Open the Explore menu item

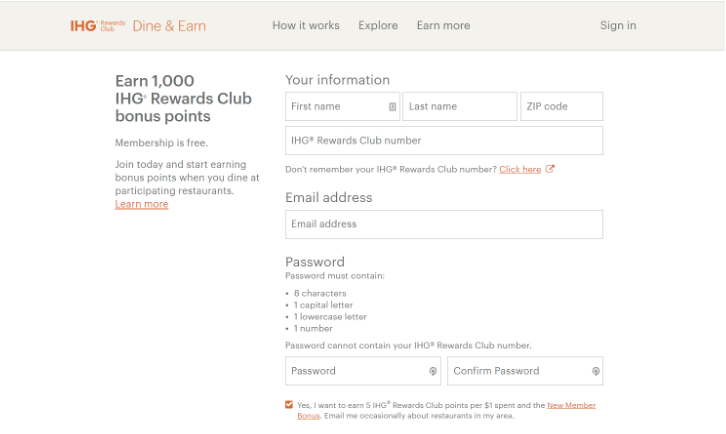coord(378,26)
